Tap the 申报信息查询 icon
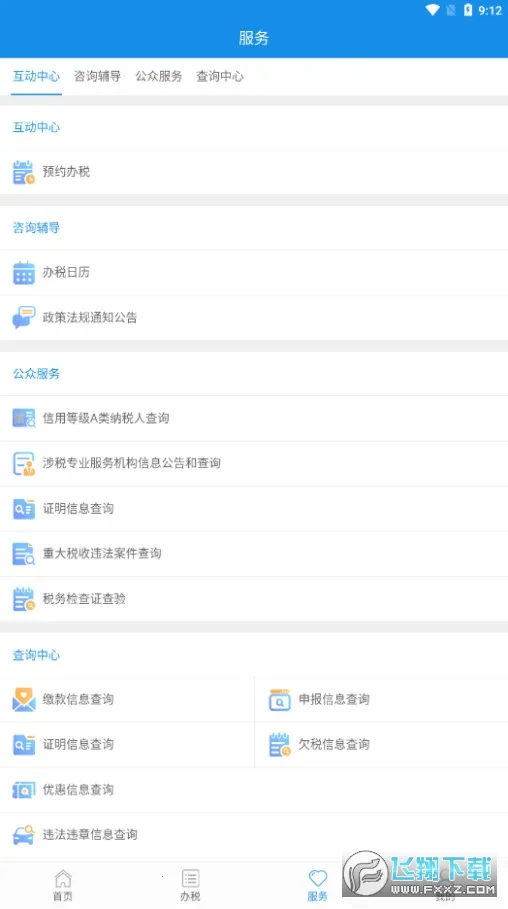 [280, 700]
